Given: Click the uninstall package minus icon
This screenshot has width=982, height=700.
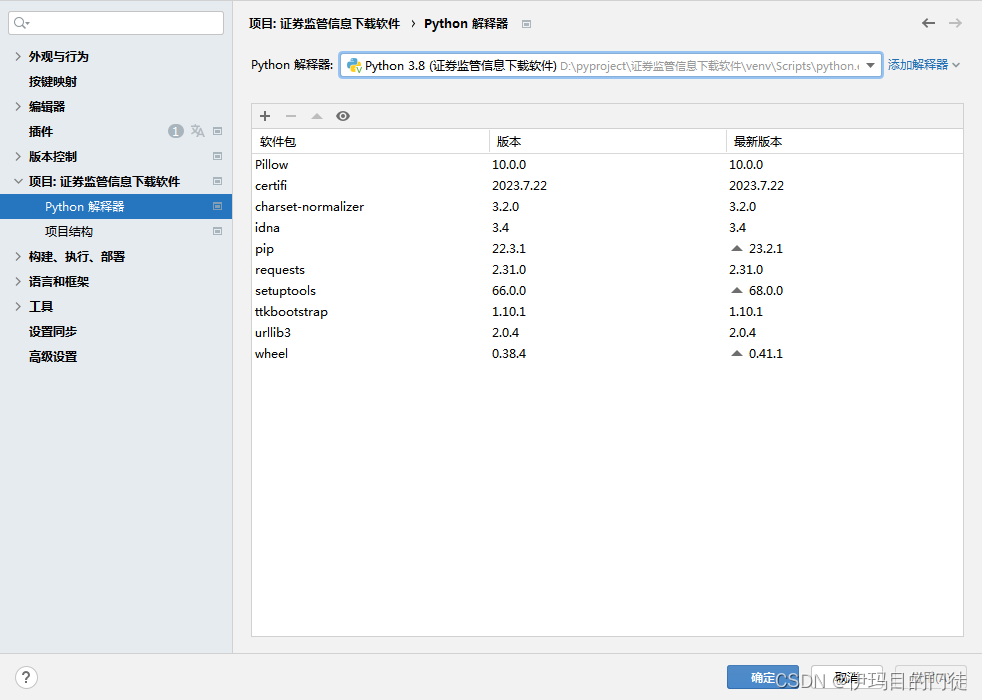Looking at the screenshot, I should (291, 116).
